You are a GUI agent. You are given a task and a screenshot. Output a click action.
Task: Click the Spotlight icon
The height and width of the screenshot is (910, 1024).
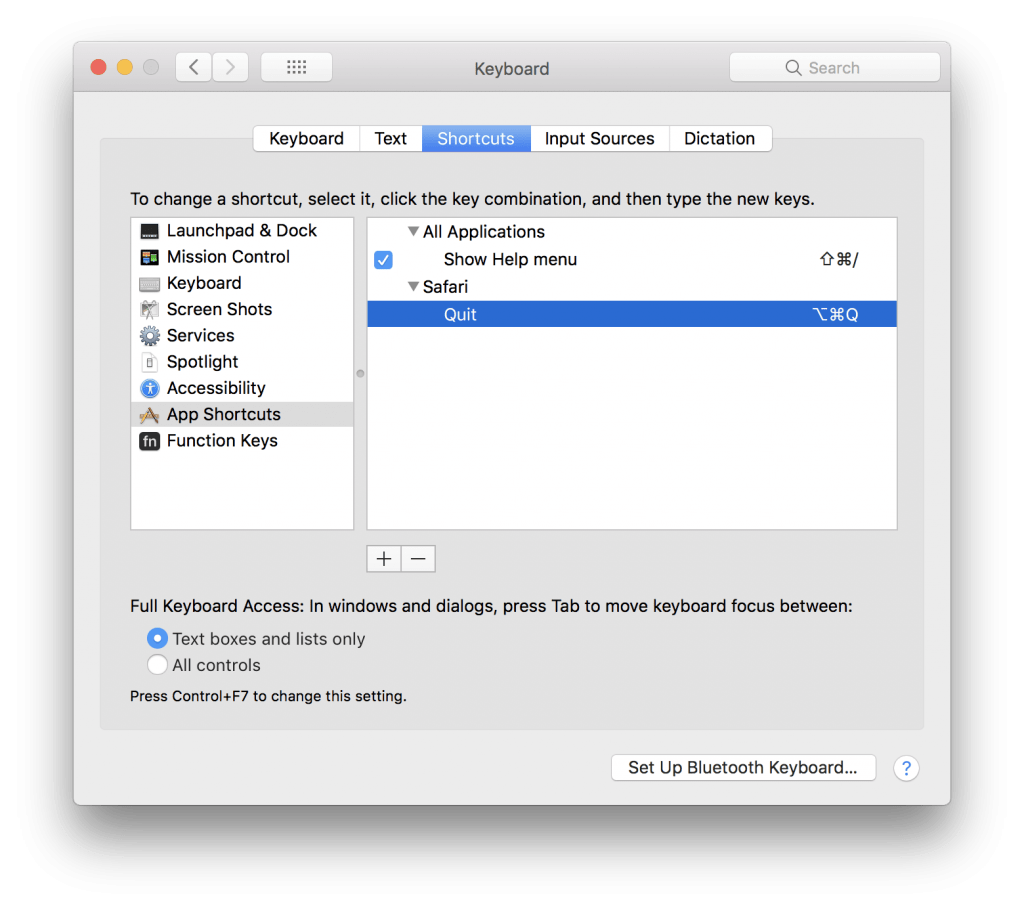pyautogui.click(x=150, y=362)
